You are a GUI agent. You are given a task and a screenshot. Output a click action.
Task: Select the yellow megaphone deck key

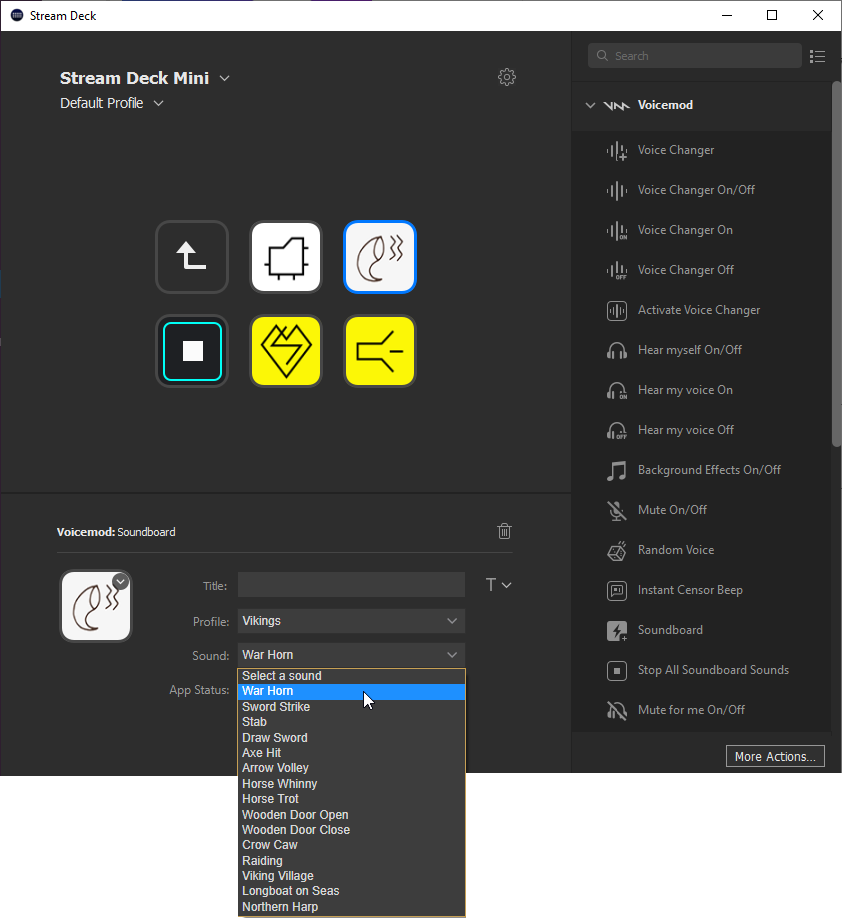380,351
